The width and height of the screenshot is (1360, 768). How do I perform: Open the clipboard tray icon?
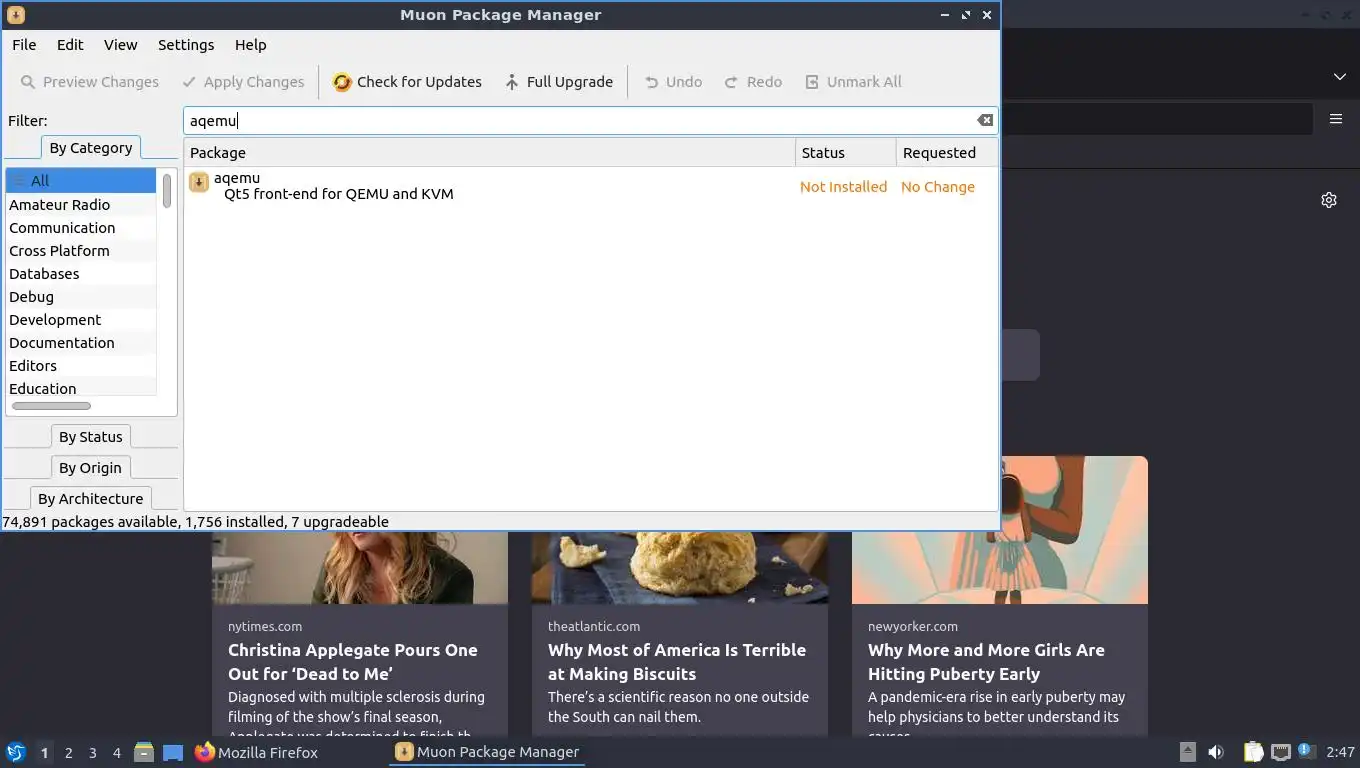pyautogui.click(x=1253, y=752)
